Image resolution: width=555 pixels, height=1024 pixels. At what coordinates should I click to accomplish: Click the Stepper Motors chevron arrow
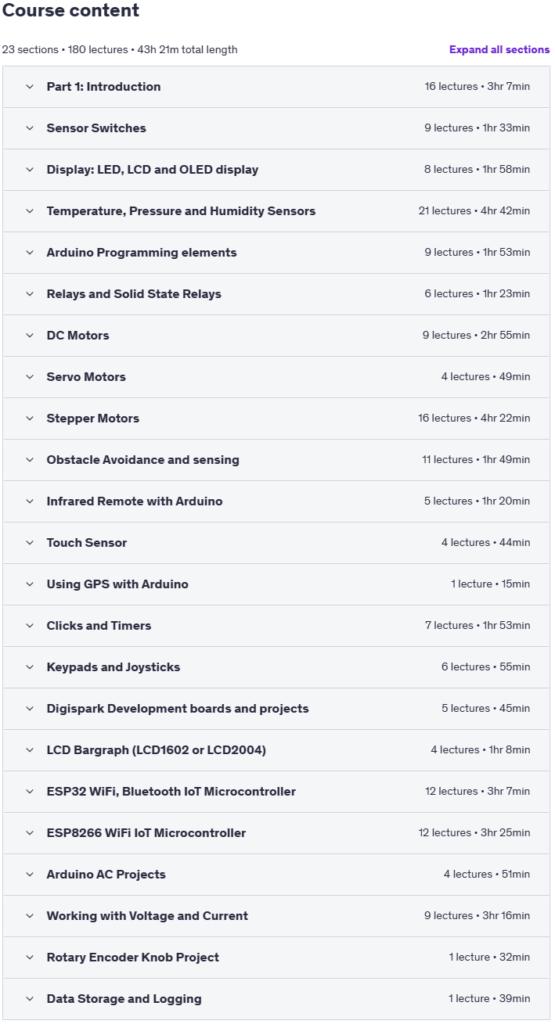pos(29,419)
